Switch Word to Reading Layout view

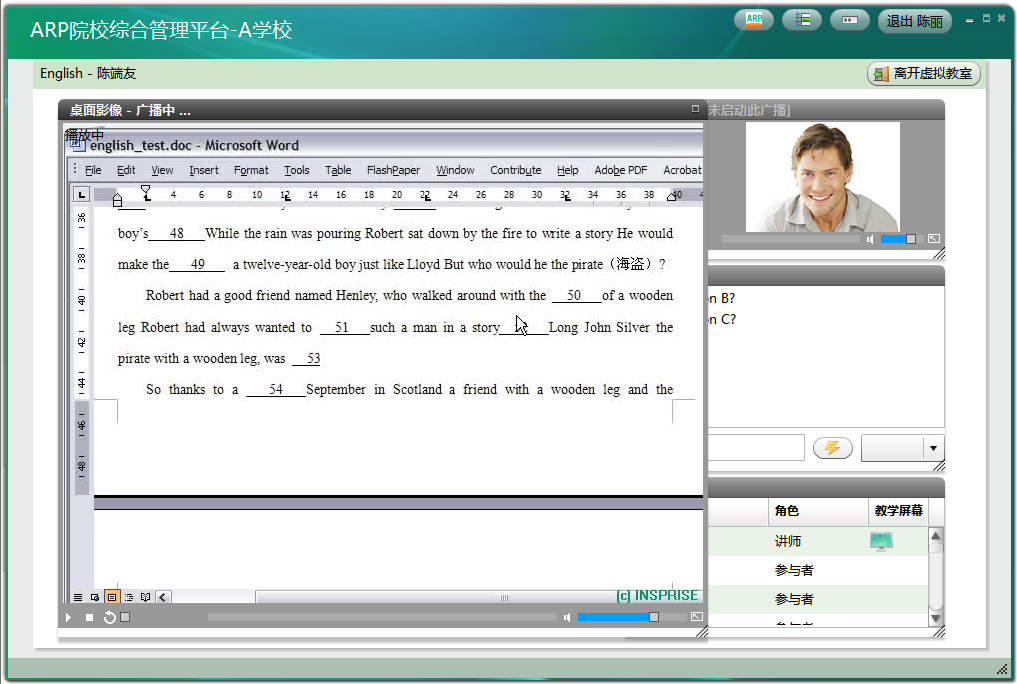pyautogui.click(x=145, y=597)
